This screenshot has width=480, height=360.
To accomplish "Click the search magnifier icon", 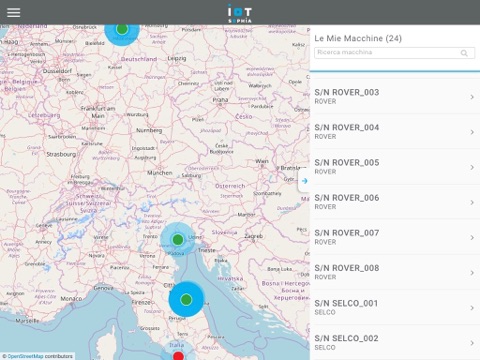I will click(464, 53).
